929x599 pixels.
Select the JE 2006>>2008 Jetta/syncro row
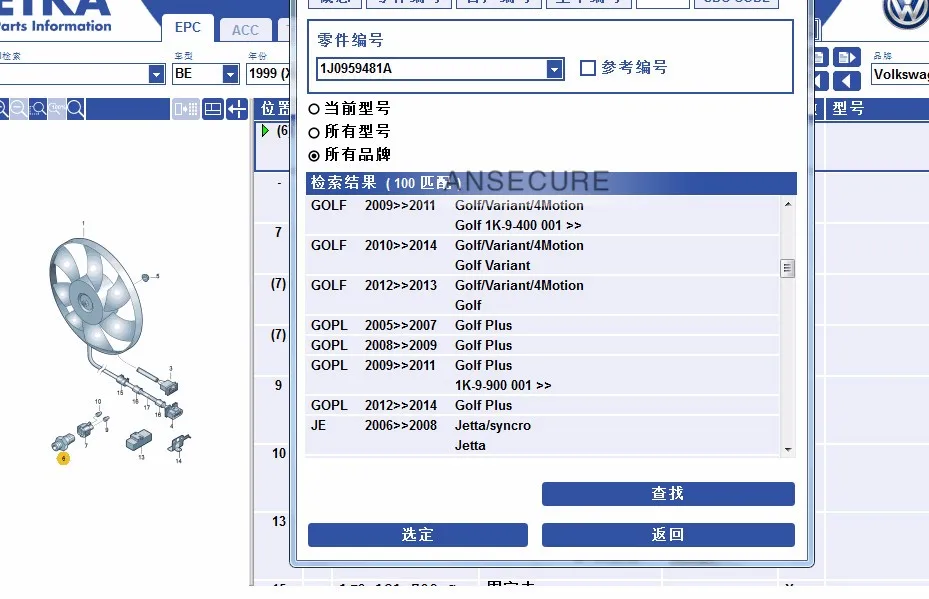coord(543,435)
